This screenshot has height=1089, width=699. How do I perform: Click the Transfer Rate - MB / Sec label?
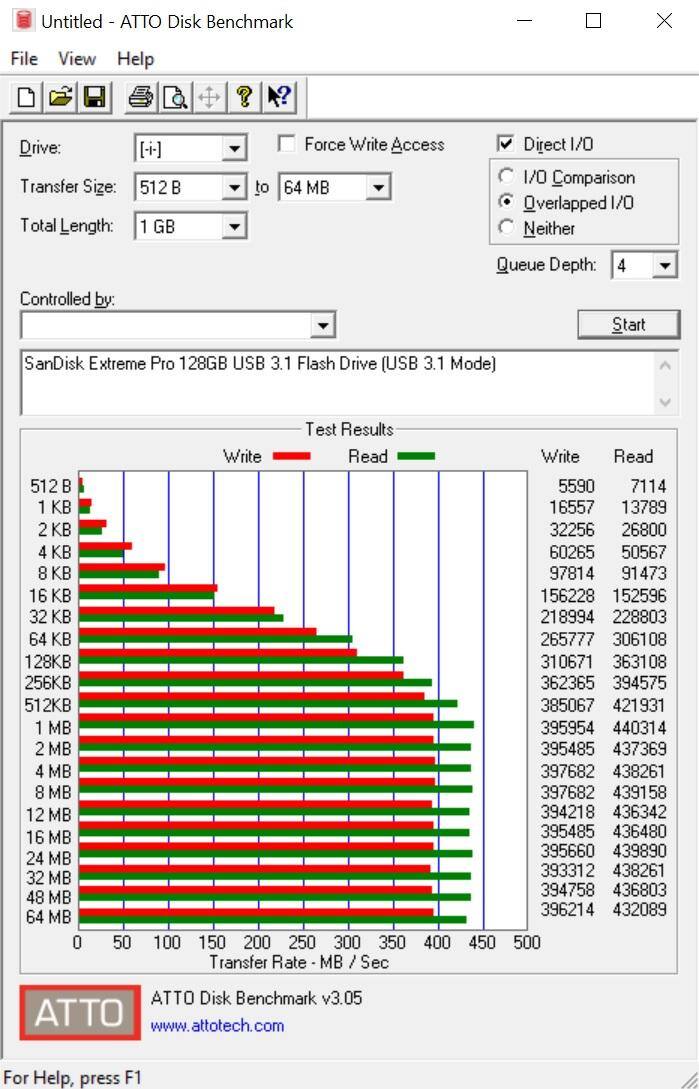tap(299, 962)
